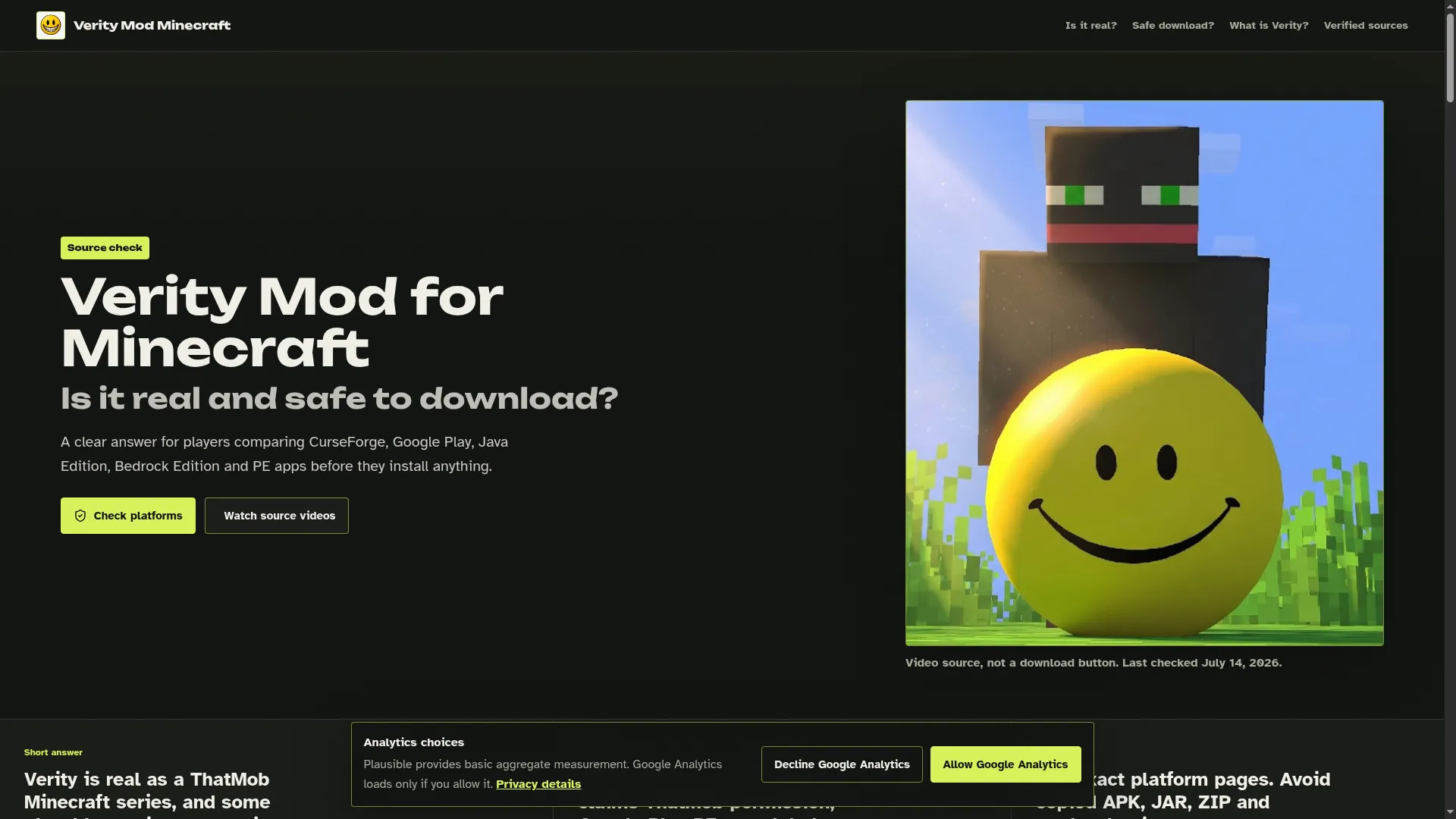Viewport: 1456px width, 819px height.
Task: Click the "Short answer" label
Action: tap(53, 752)
